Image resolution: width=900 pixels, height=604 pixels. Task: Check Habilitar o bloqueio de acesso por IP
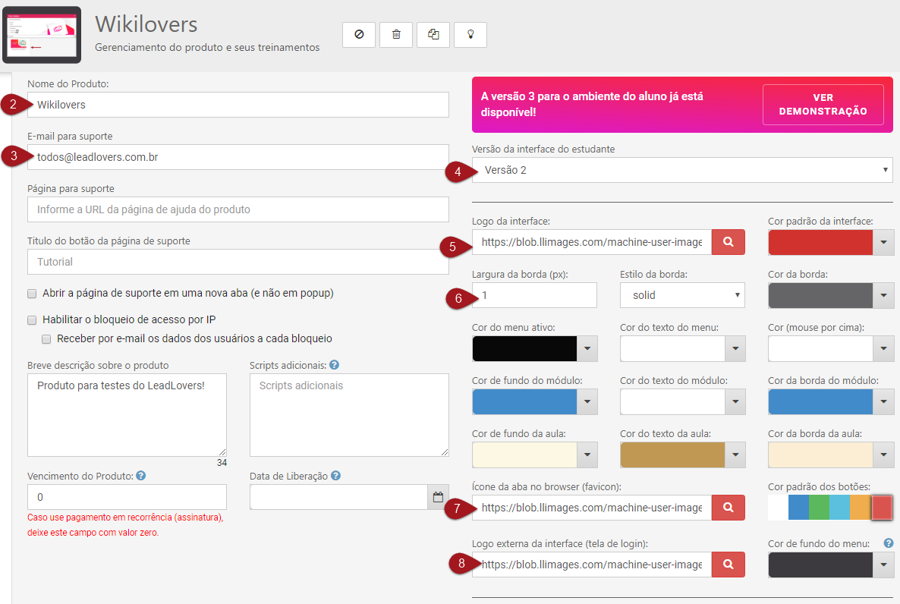[x=33, y=320]
